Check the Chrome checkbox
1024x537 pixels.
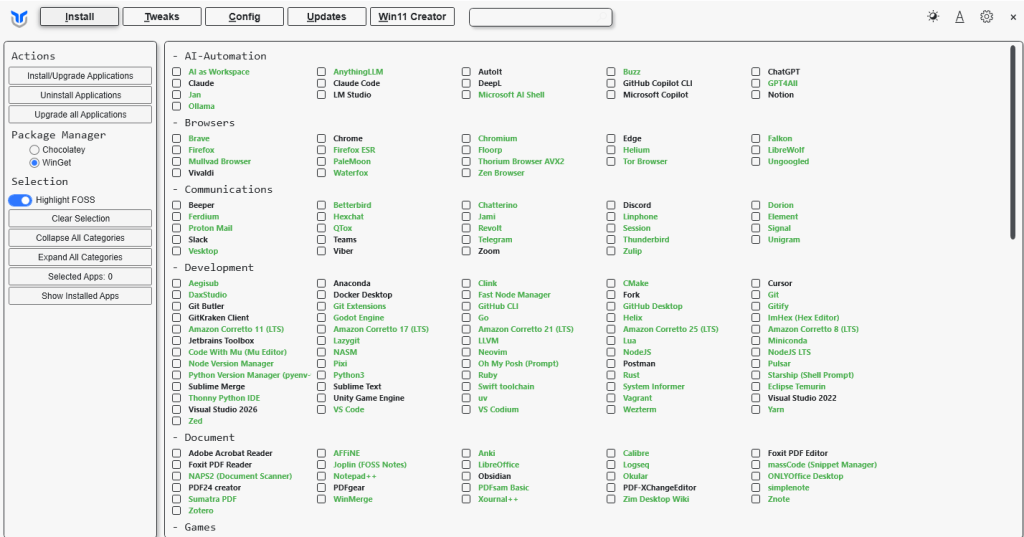tap(321, 138)
